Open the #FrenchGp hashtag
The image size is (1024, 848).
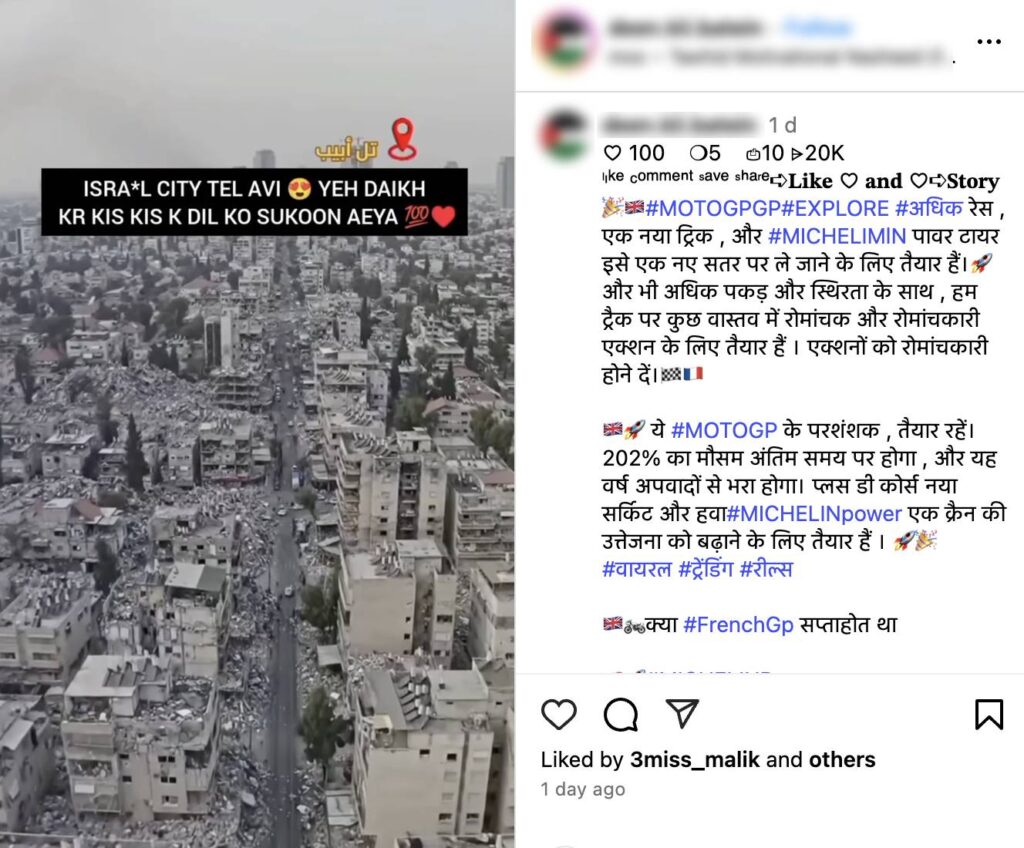738,625
